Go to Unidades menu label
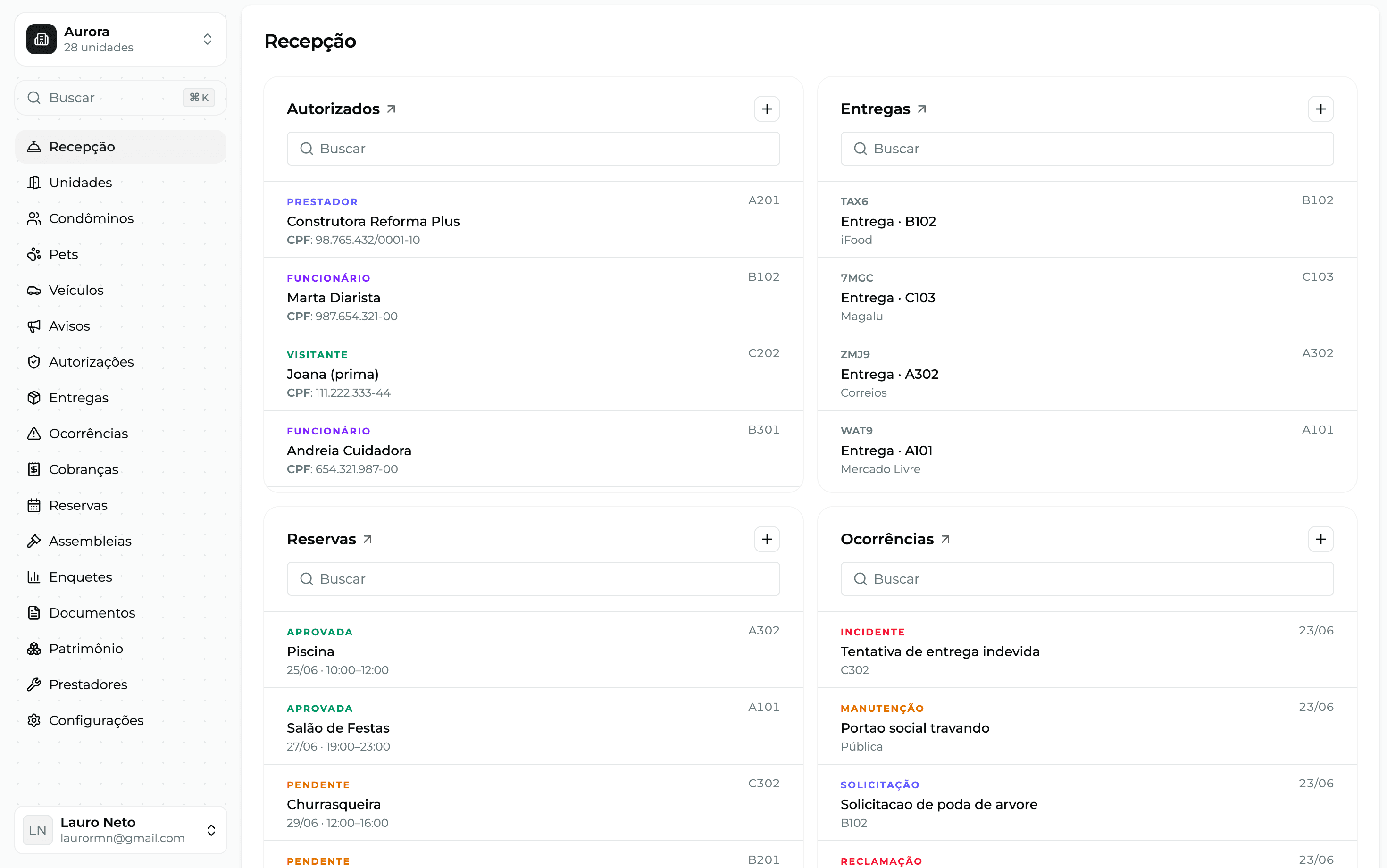 click(x=80, y=183)
